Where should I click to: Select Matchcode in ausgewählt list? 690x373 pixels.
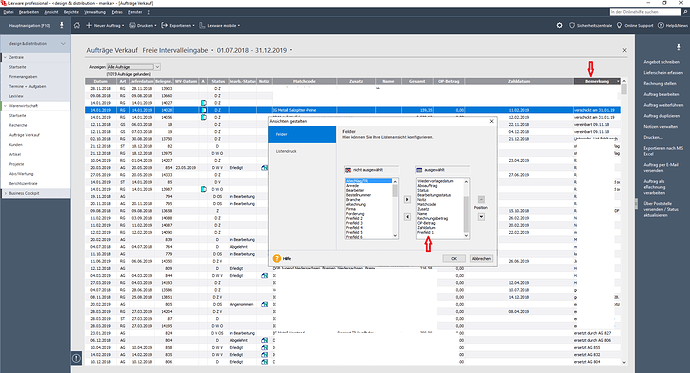tap(427, 205)
